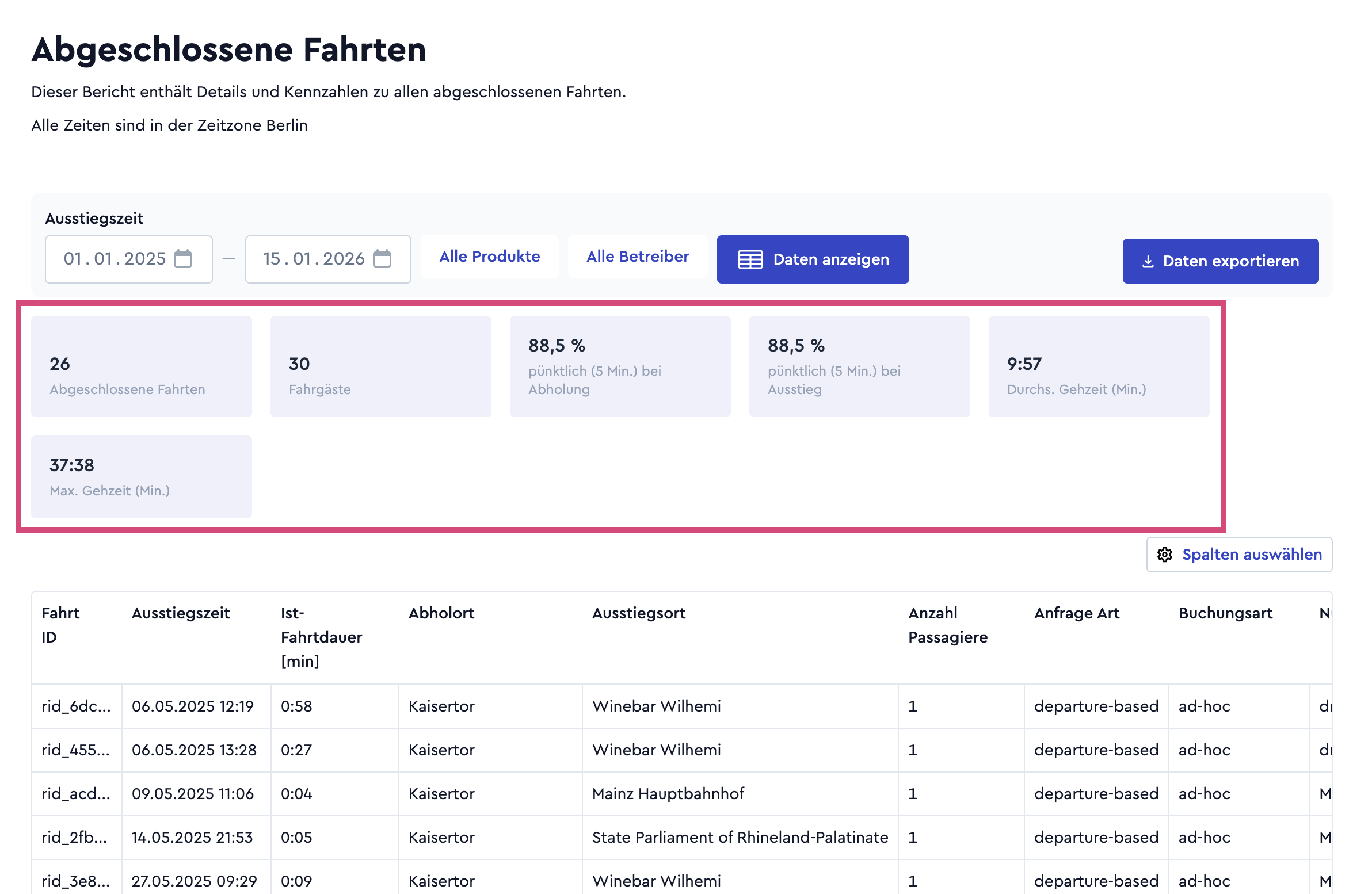Click ride ID rid_6dc... cell
Screen dimensions: 1372x894
(x=77, y=706)
